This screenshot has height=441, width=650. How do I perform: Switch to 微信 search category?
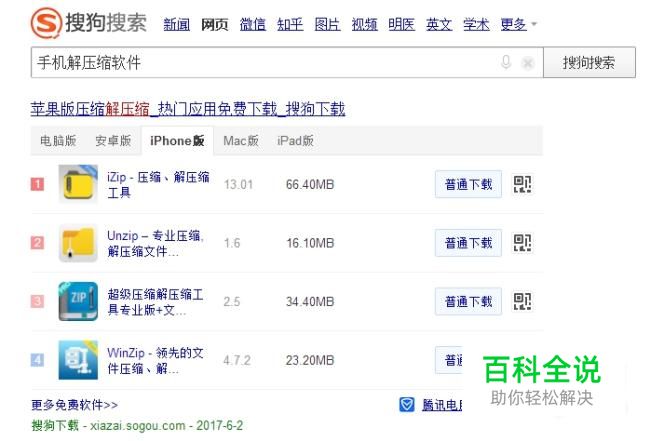(252, 24)
